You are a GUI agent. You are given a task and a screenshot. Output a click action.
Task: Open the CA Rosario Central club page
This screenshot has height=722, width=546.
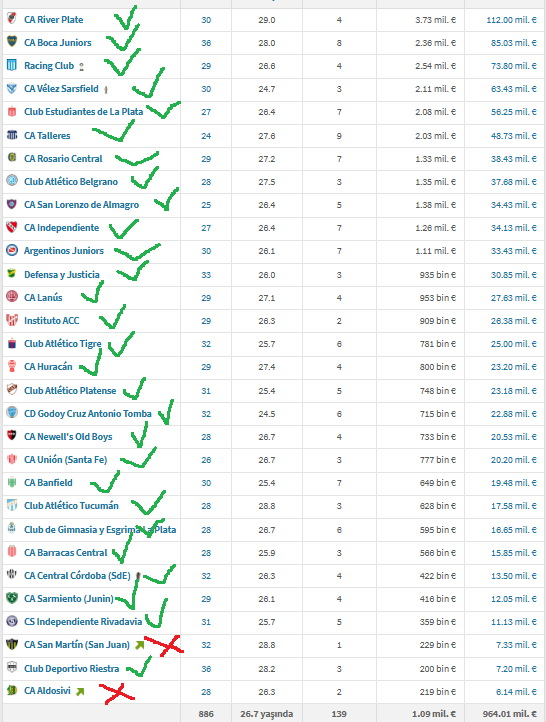(63, 159)
